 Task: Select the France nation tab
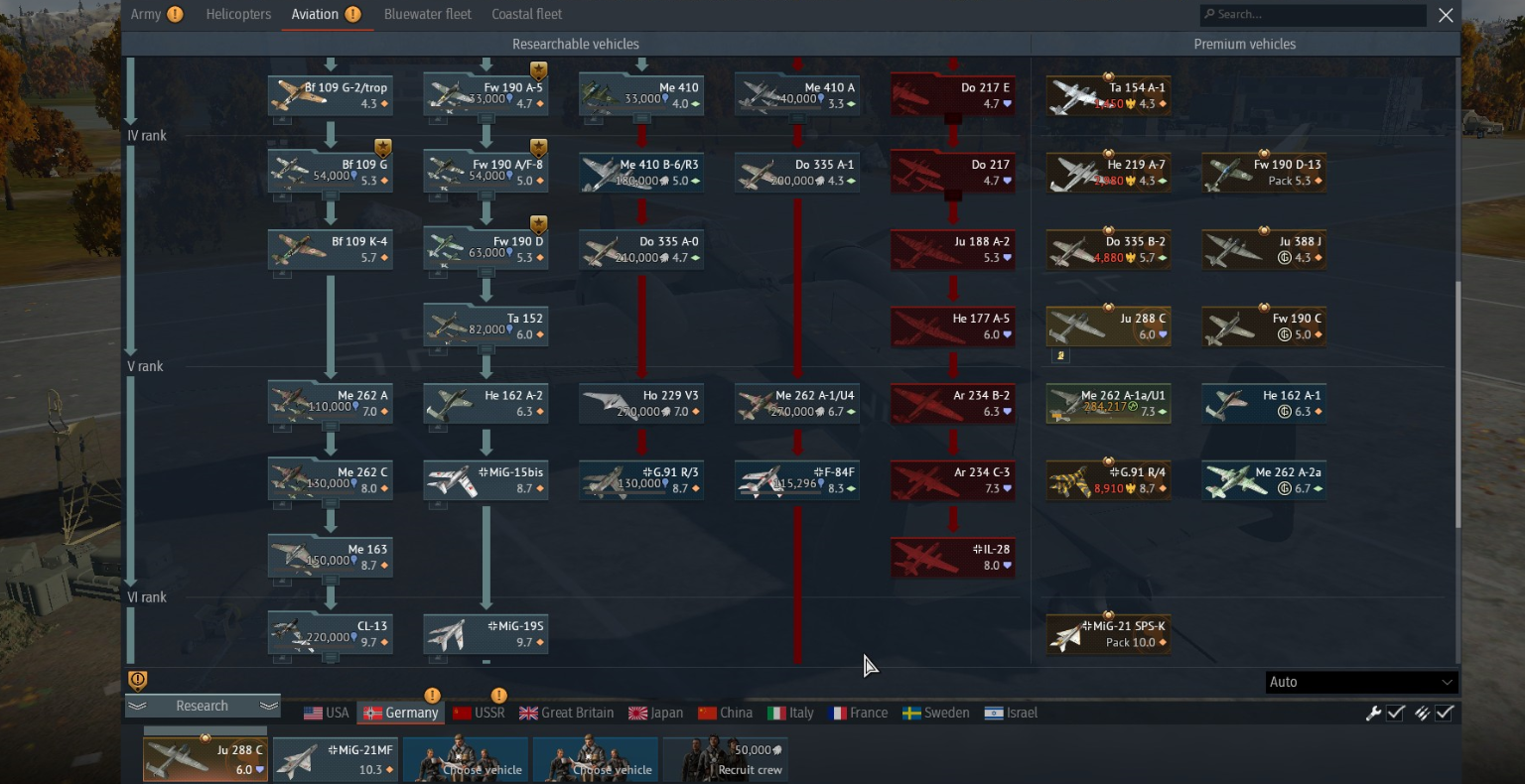tap(859, 713)
